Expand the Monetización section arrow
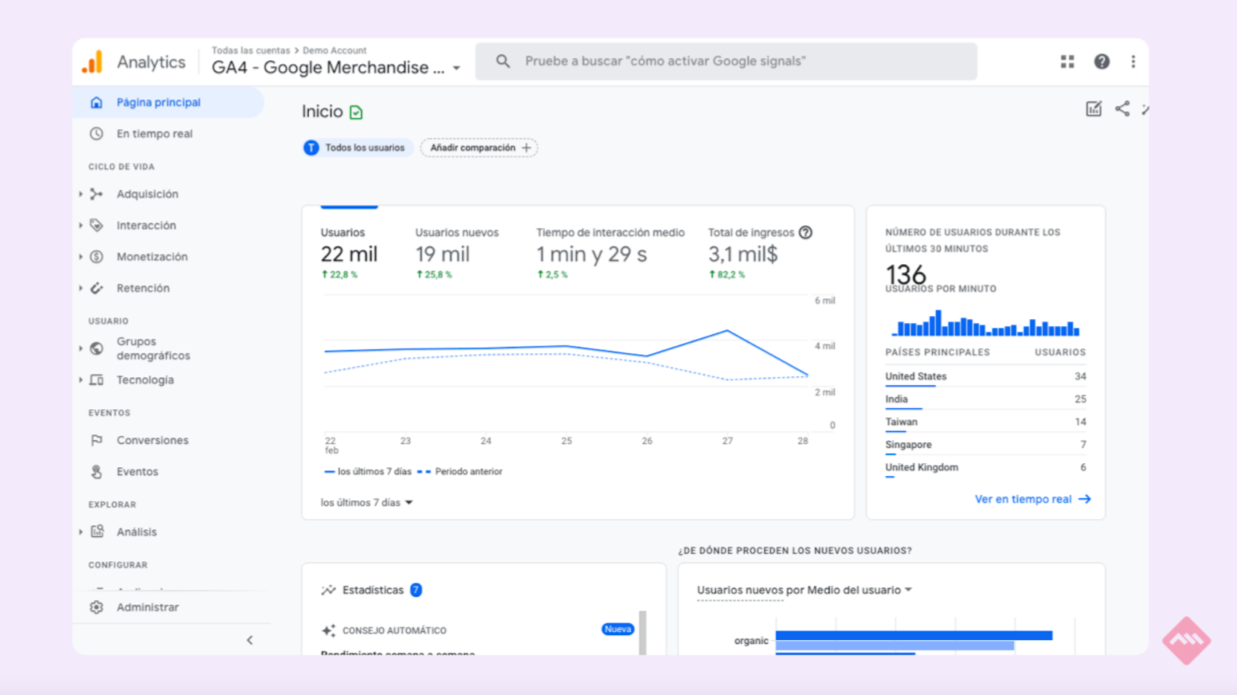The image size is (1237, 695). tap(81, 256)
